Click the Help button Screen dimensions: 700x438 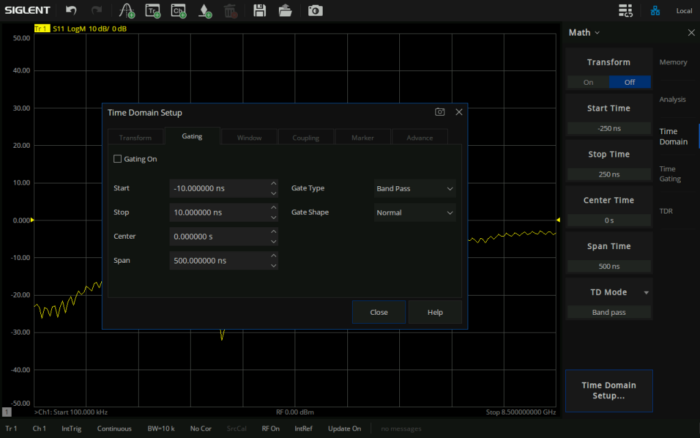(435, 312)
